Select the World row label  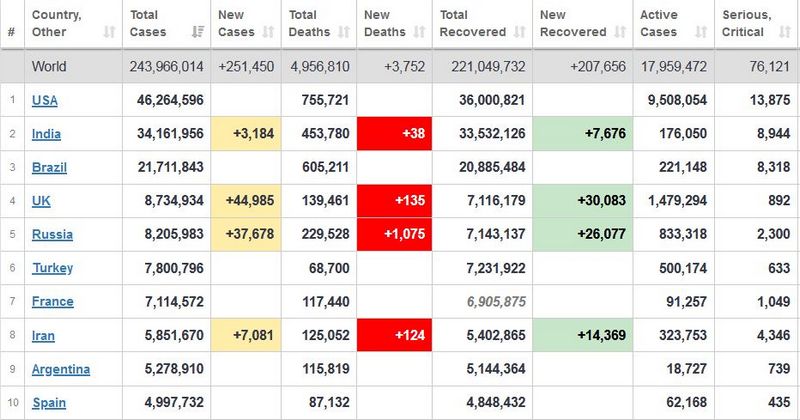(x=49, y=66)
